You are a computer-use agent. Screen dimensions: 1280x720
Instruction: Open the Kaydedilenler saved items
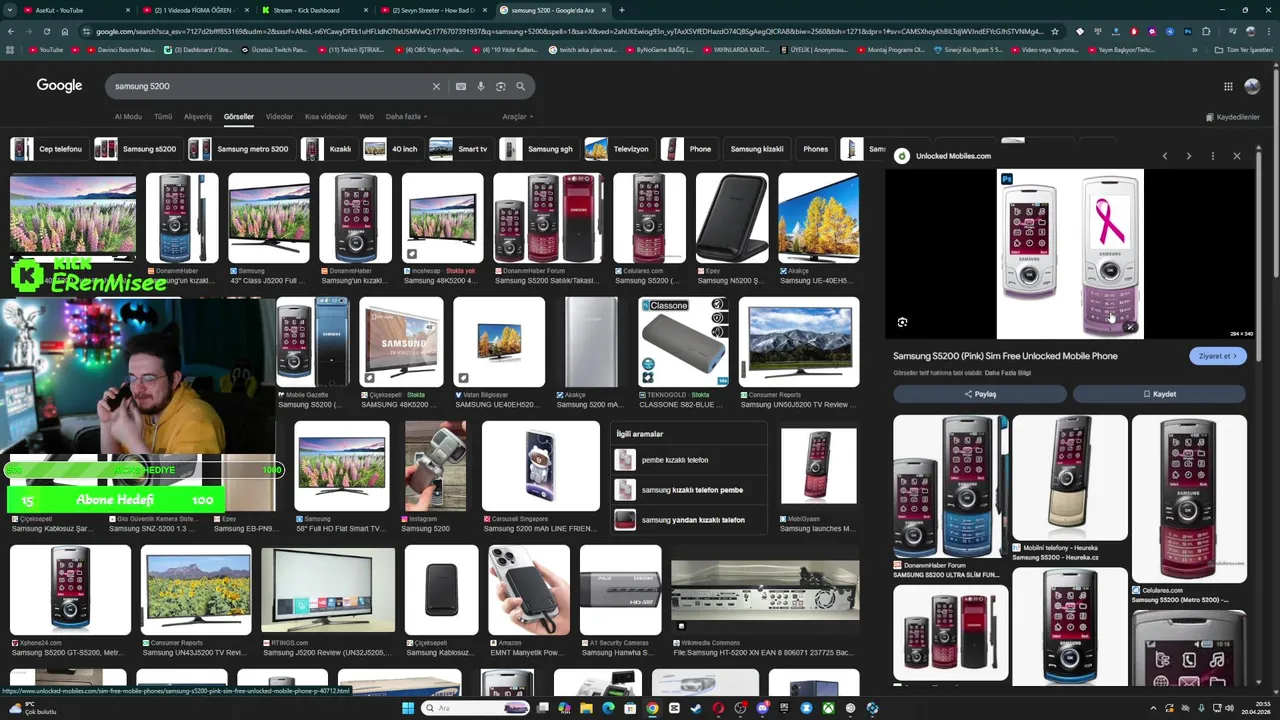(x=1233, y=117)
